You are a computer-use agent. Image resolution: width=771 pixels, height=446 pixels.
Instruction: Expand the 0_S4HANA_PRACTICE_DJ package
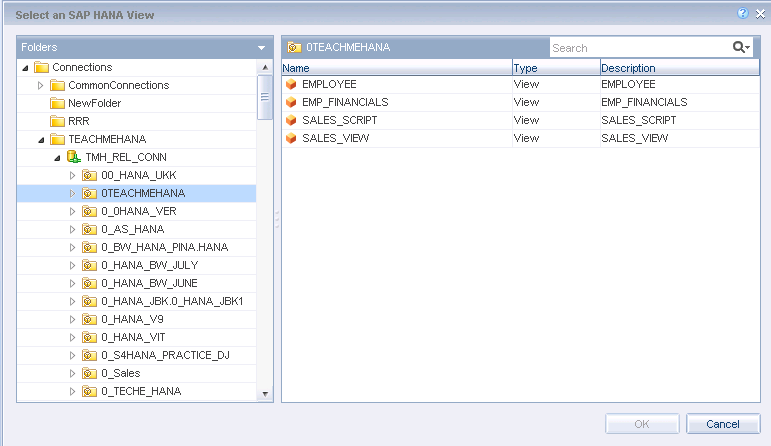pos(72,356)
